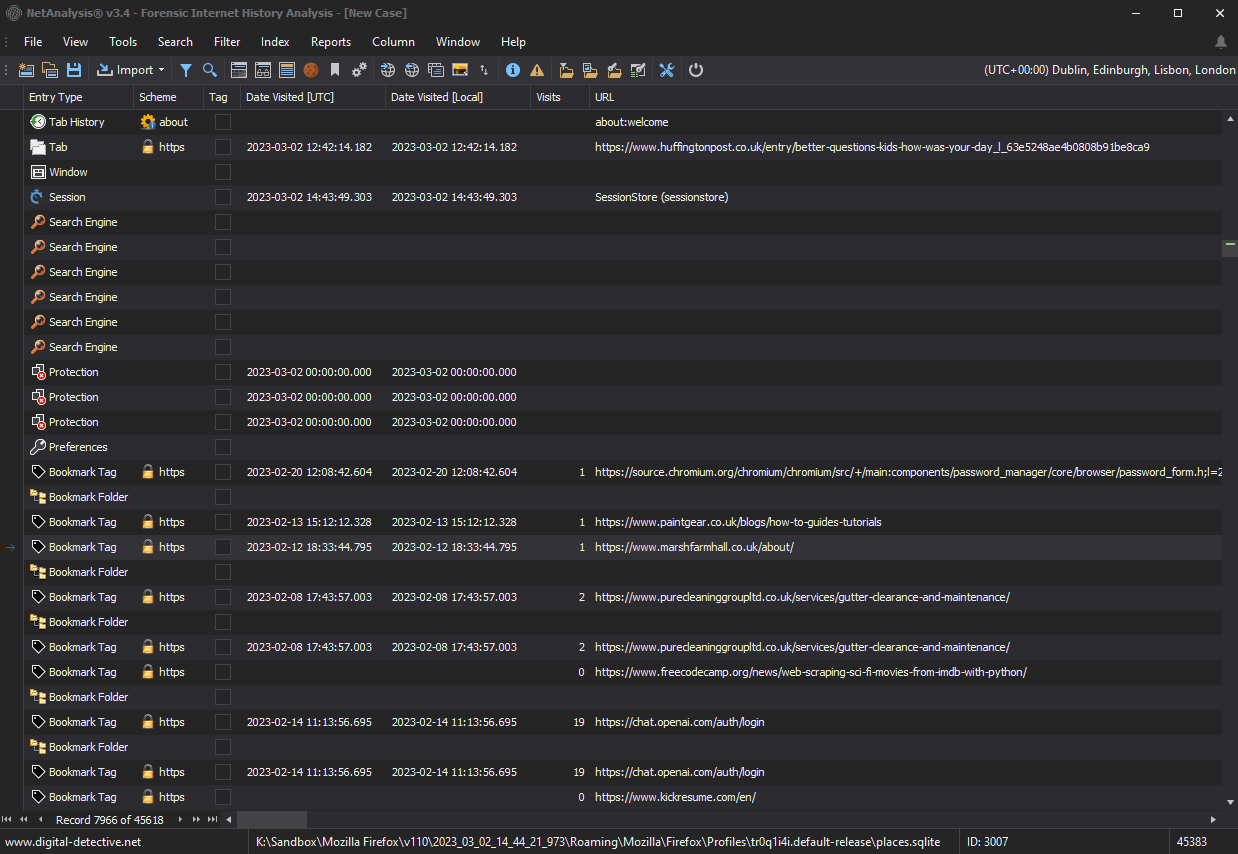Click the up-down sort arrows icon
This screenshot has height=854, width=1238.
click(x=484, y=70)
